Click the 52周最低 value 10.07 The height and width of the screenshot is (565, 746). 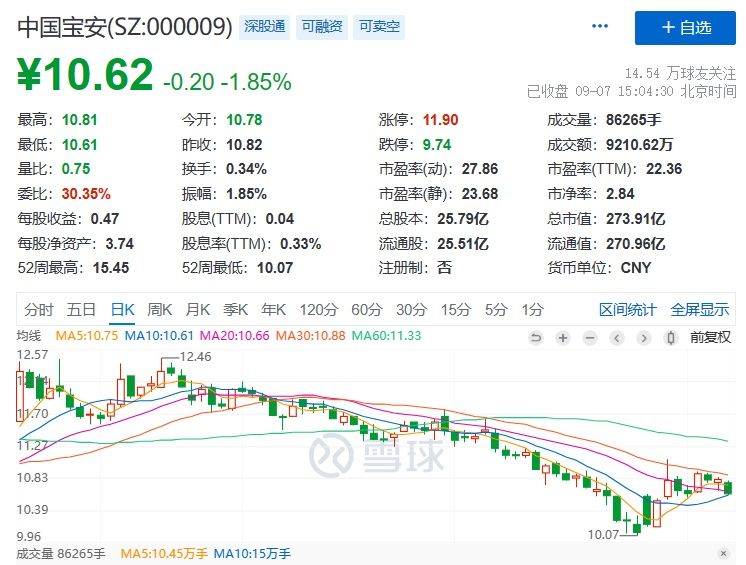click(x=275, y=268)
